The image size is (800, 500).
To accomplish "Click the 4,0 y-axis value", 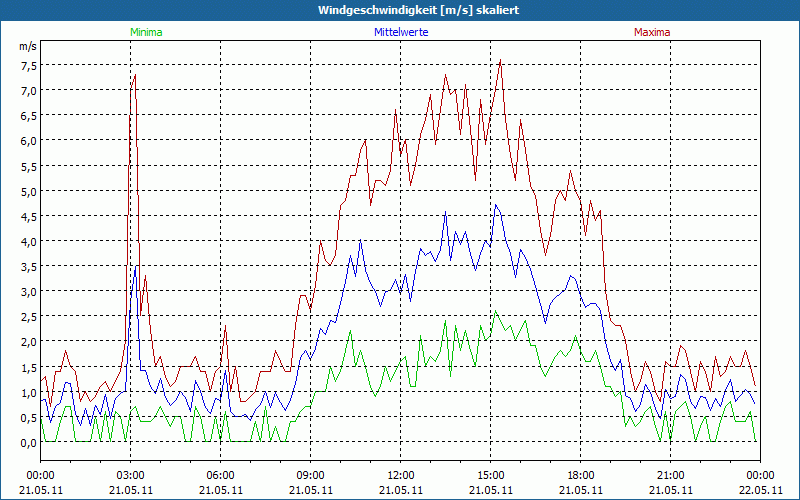I will pos(29,241).
